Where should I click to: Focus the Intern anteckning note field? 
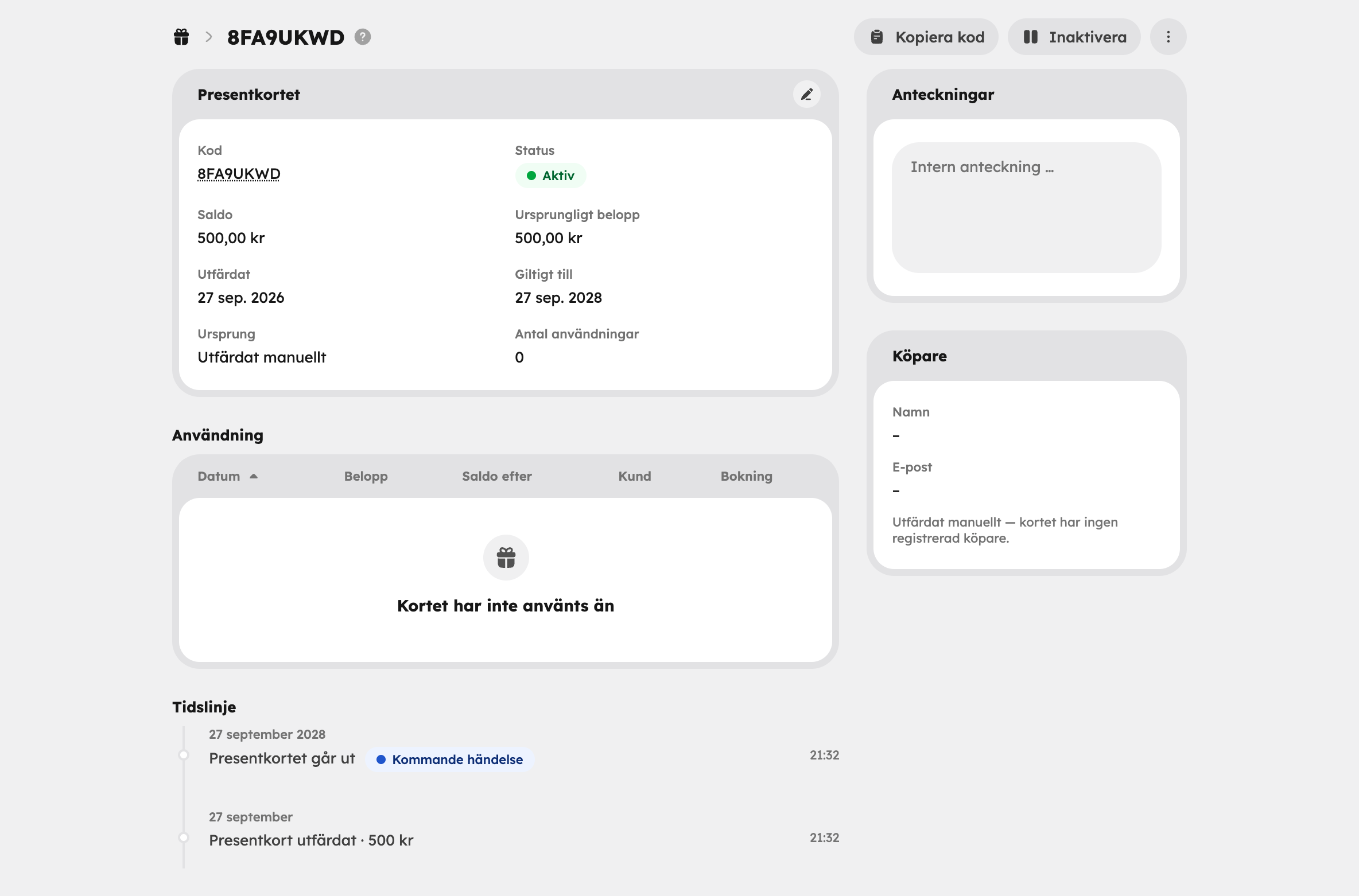coord(1027,208)
